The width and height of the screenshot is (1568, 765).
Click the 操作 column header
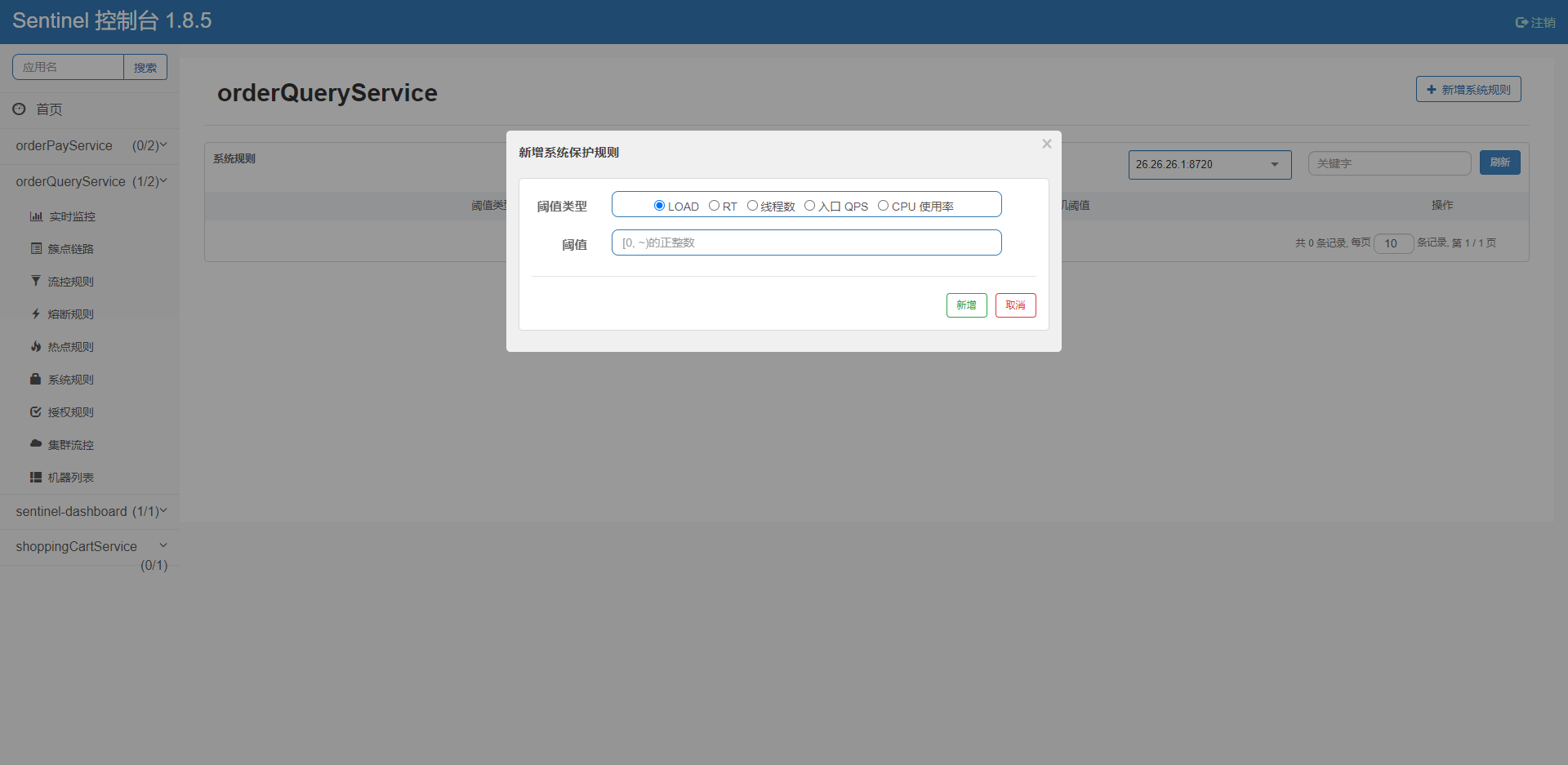click(1442, 205)
